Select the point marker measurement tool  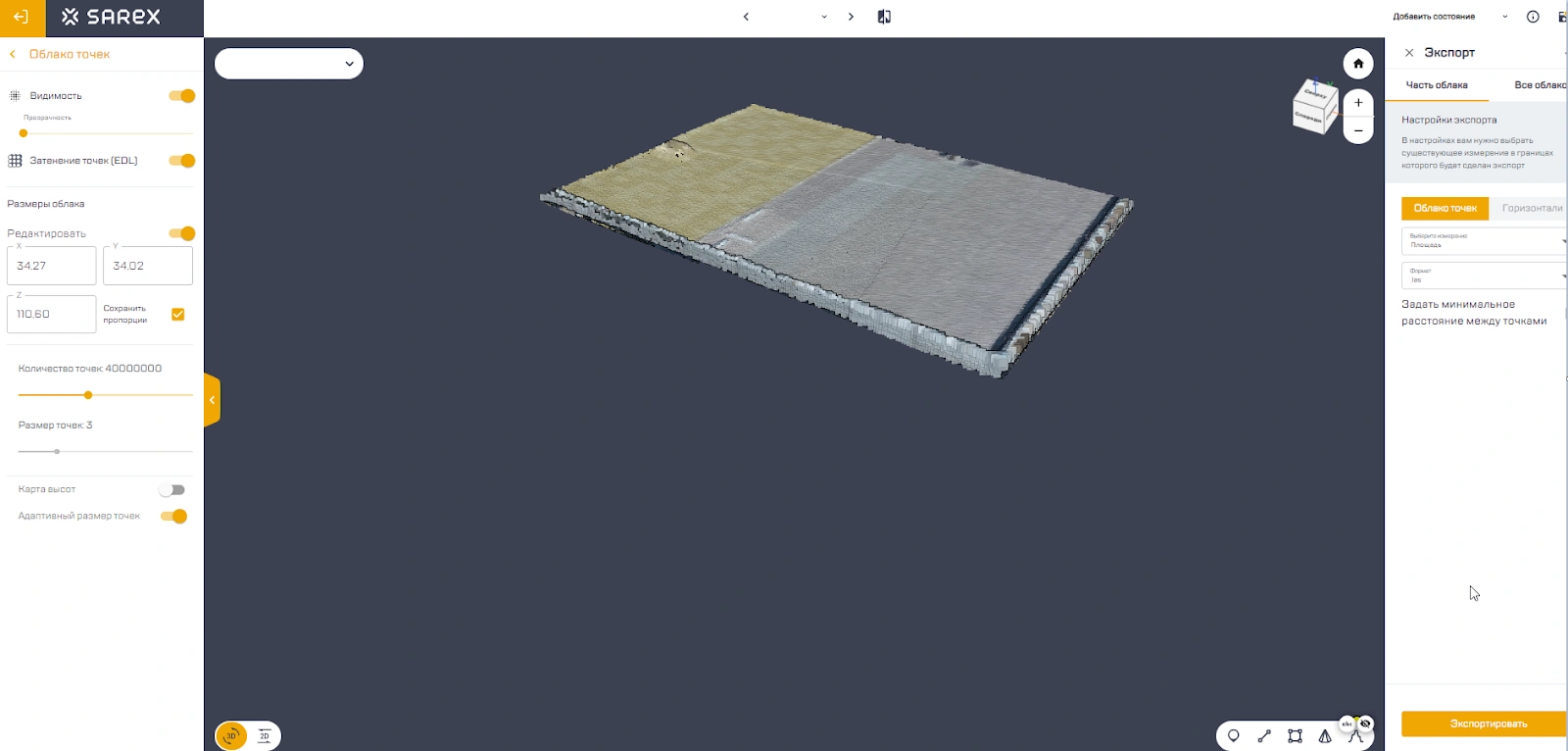coord(1234,736)
